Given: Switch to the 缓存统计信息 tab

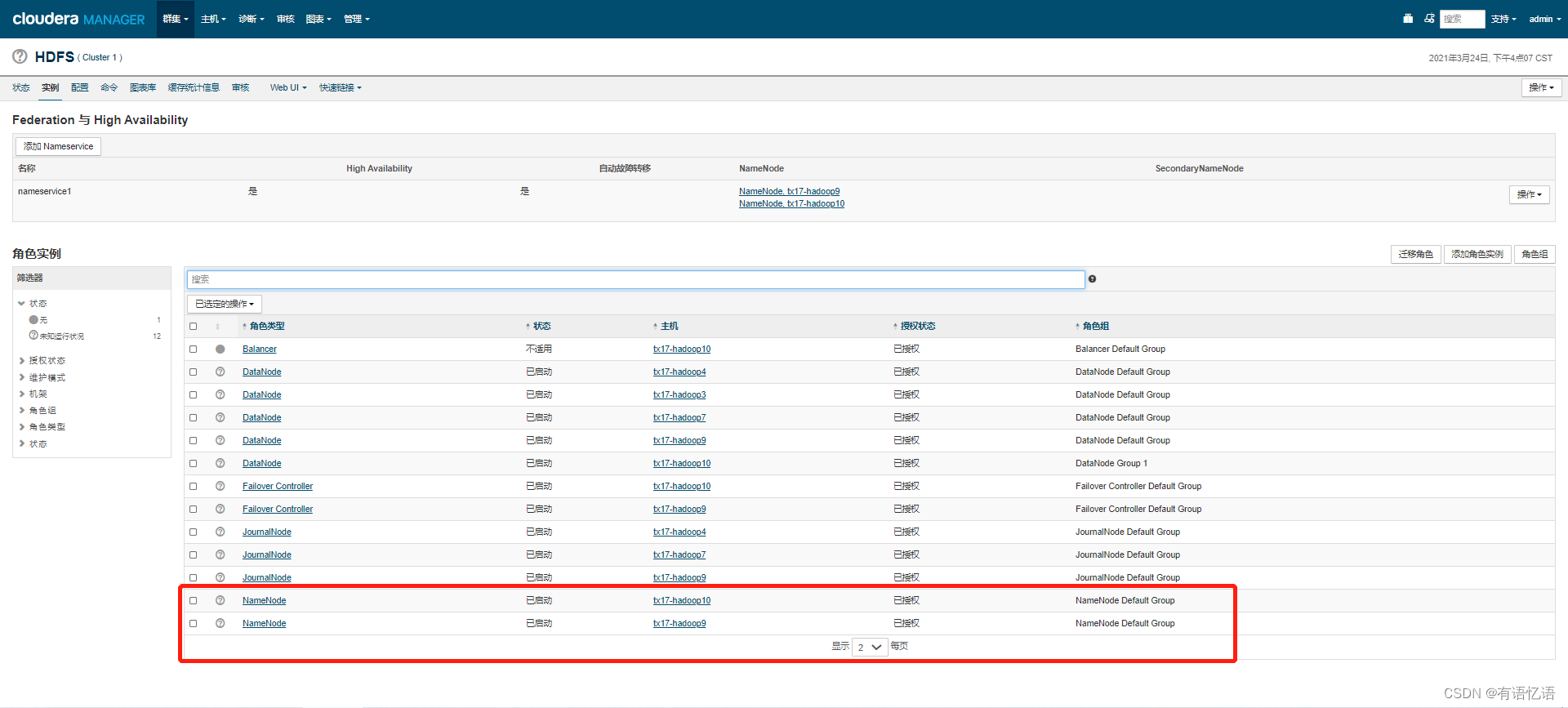Looking at the screenshot, I should coord(194,87).
